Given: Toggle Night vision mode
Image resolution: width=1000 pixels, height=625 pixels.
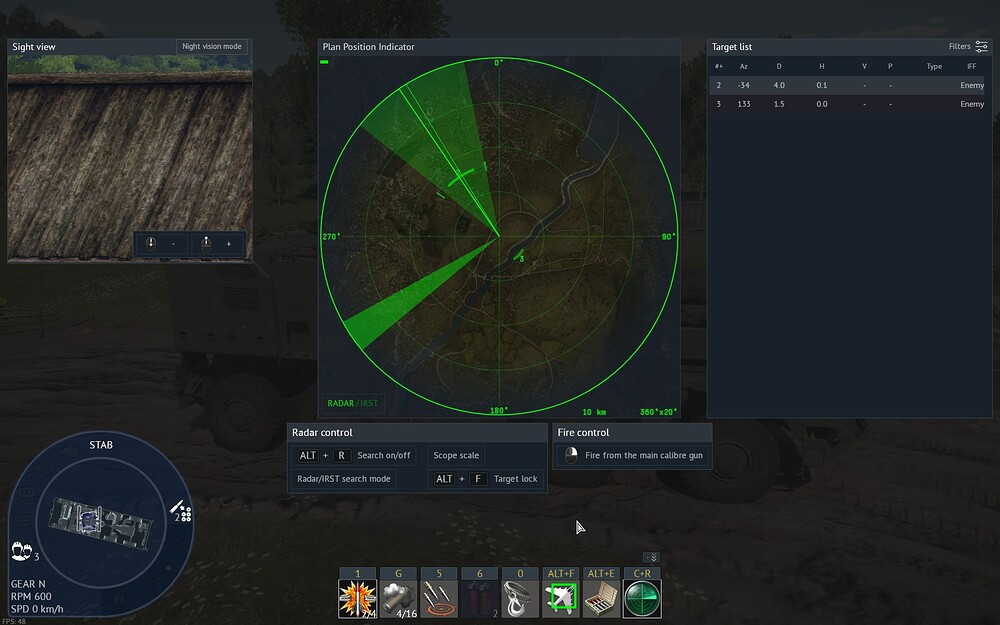Looking at the screenshot, I should pyautogui.click(x=211, y=47).
